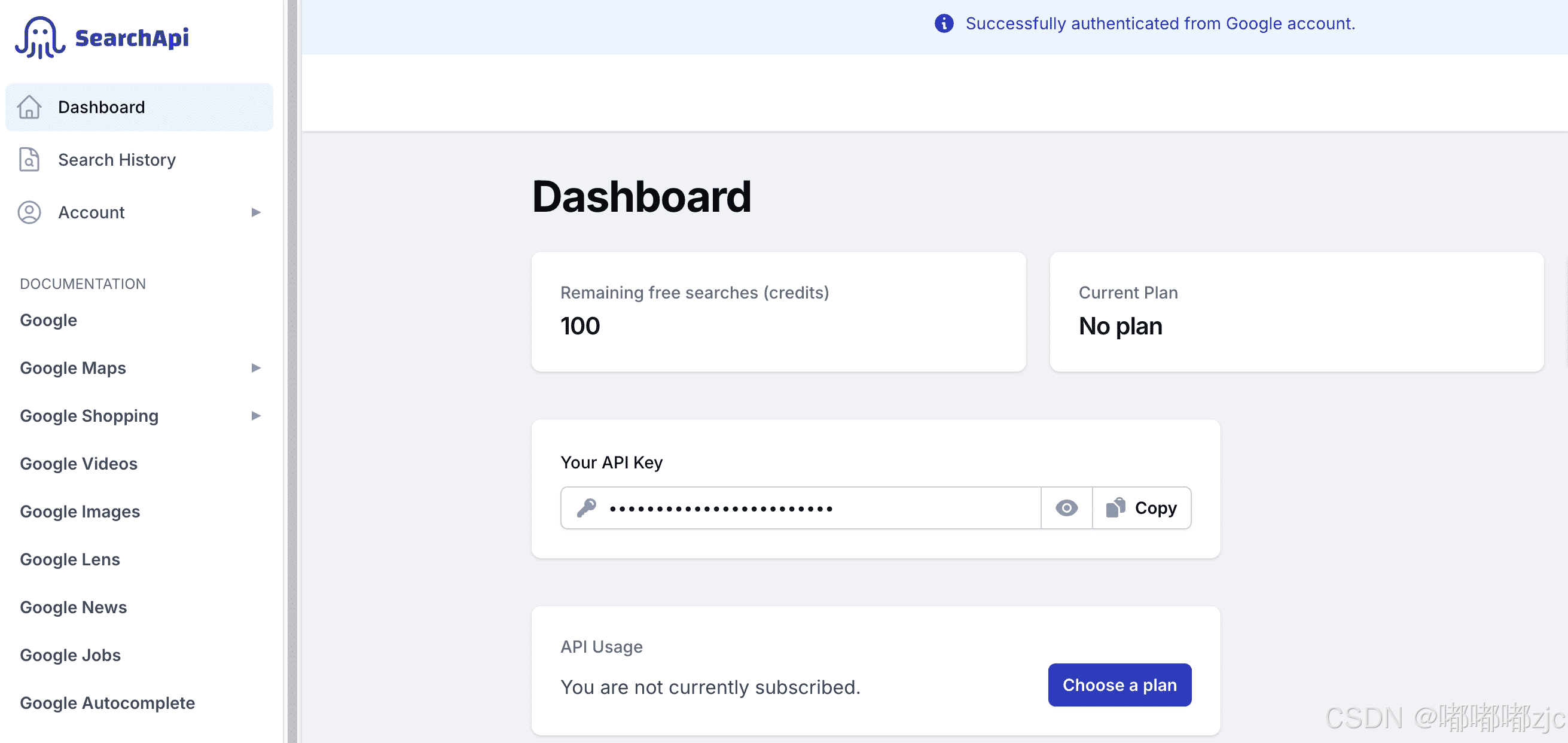Select Google Autocomplete documentation link
This screenshot has height=743, width=1568.
pos(107,703)
